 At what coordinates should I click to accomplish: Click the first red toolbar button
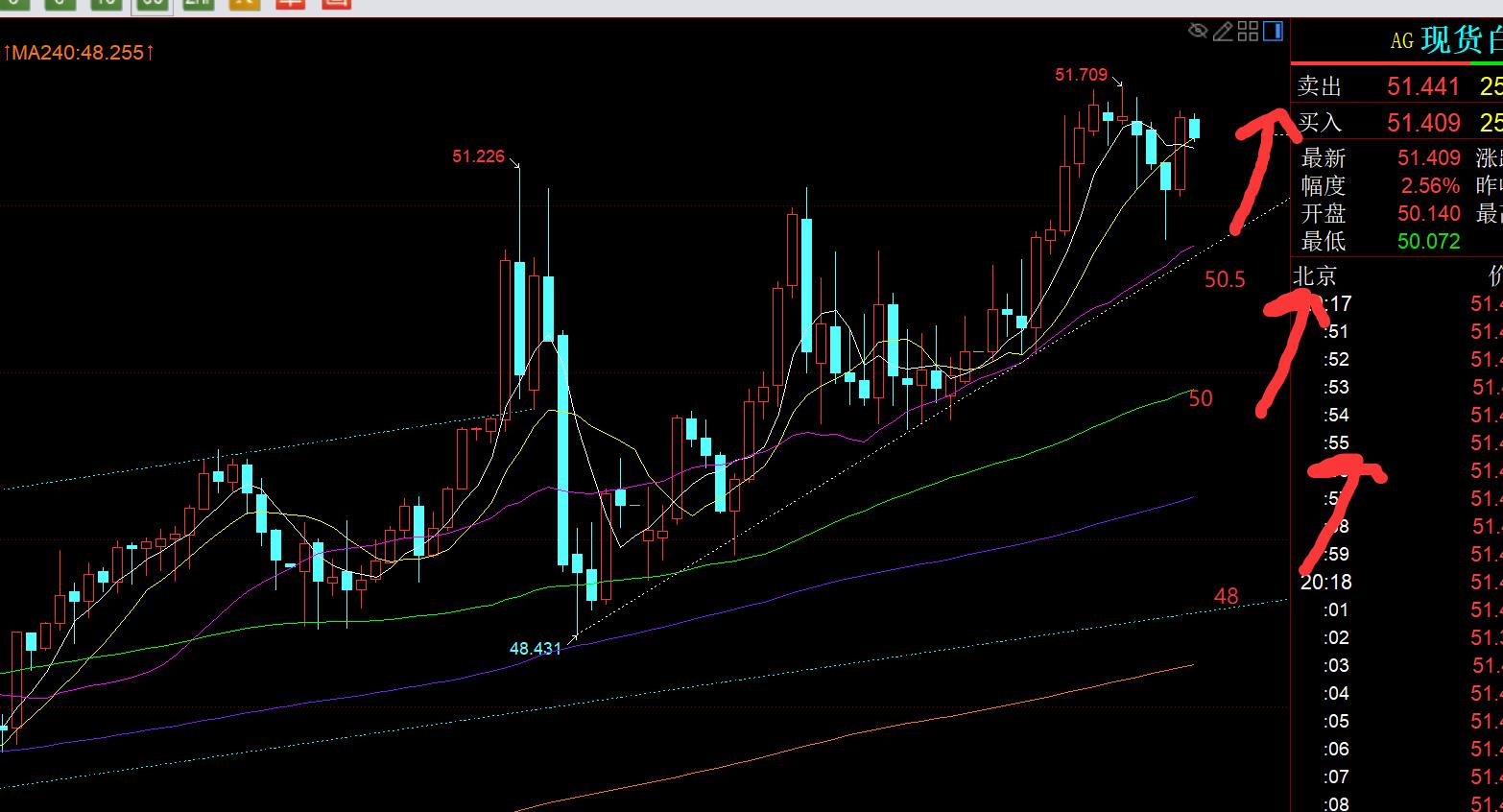point(289,4)
